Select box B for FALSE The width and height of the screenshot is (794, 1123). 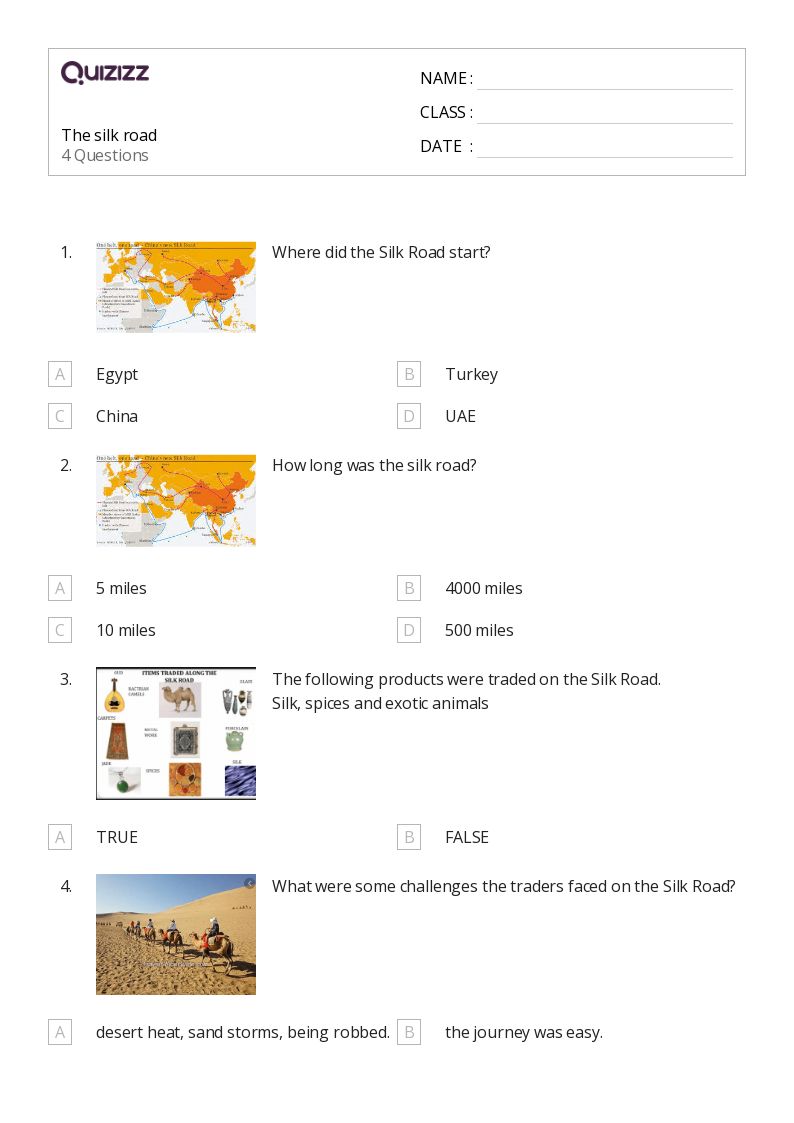pyautogui.click(x=409, y=837)
